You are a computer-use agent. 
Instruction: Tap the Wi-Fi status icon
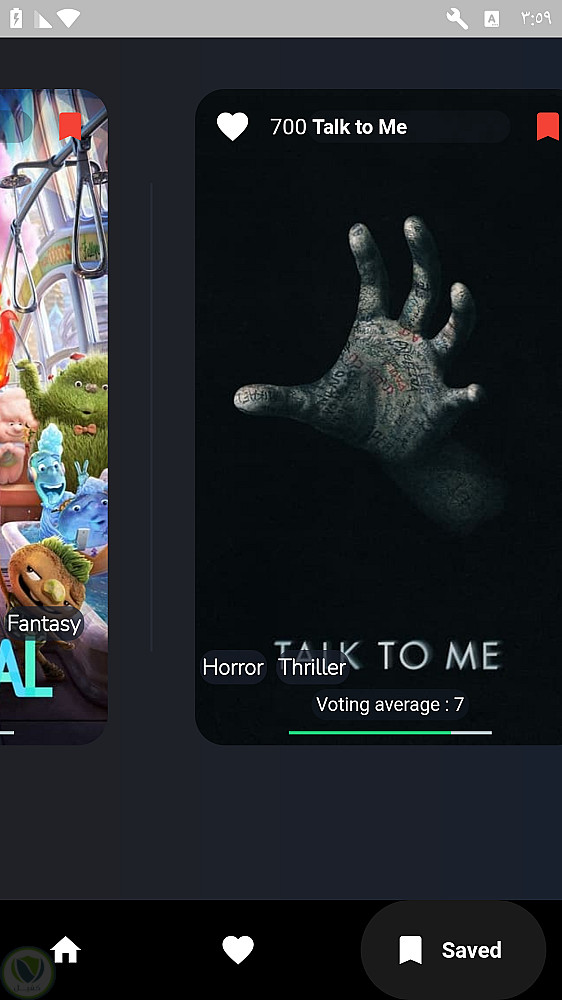point(68,18)
